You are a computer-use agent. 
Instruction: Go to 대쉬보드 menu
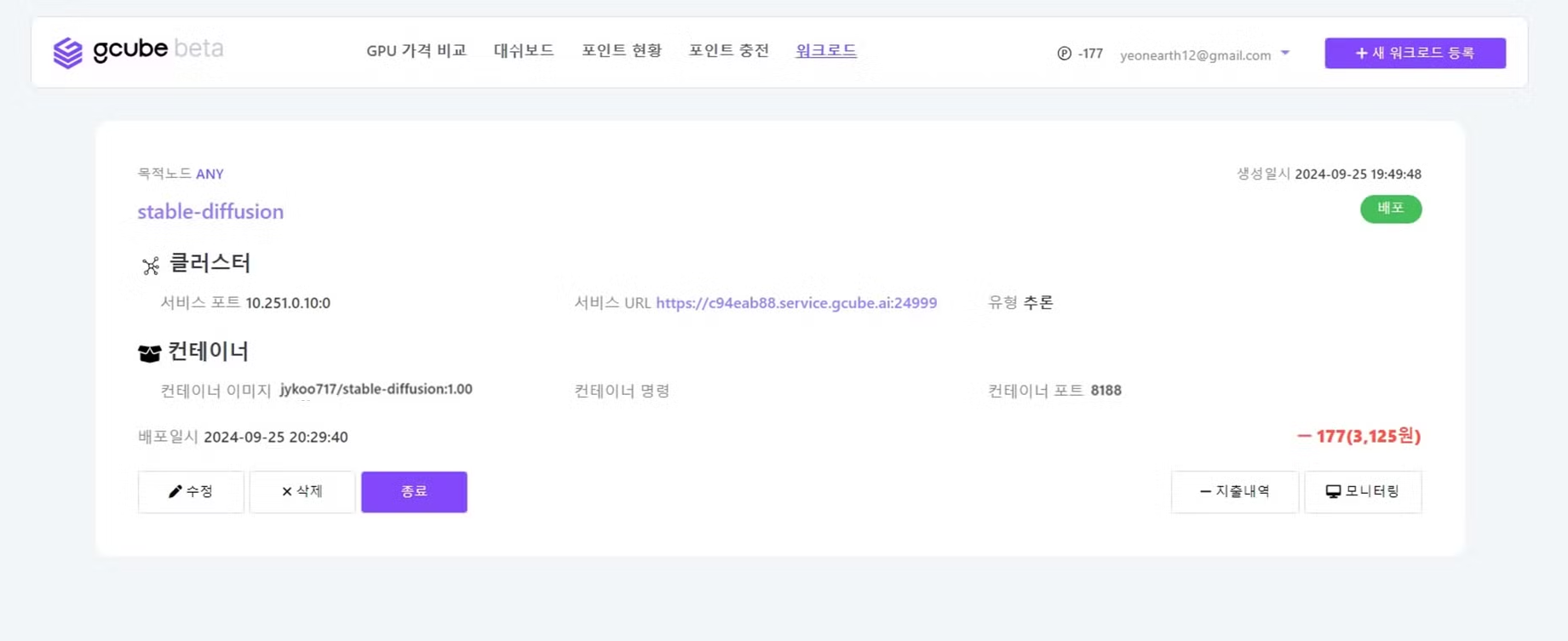click(524, 50)
